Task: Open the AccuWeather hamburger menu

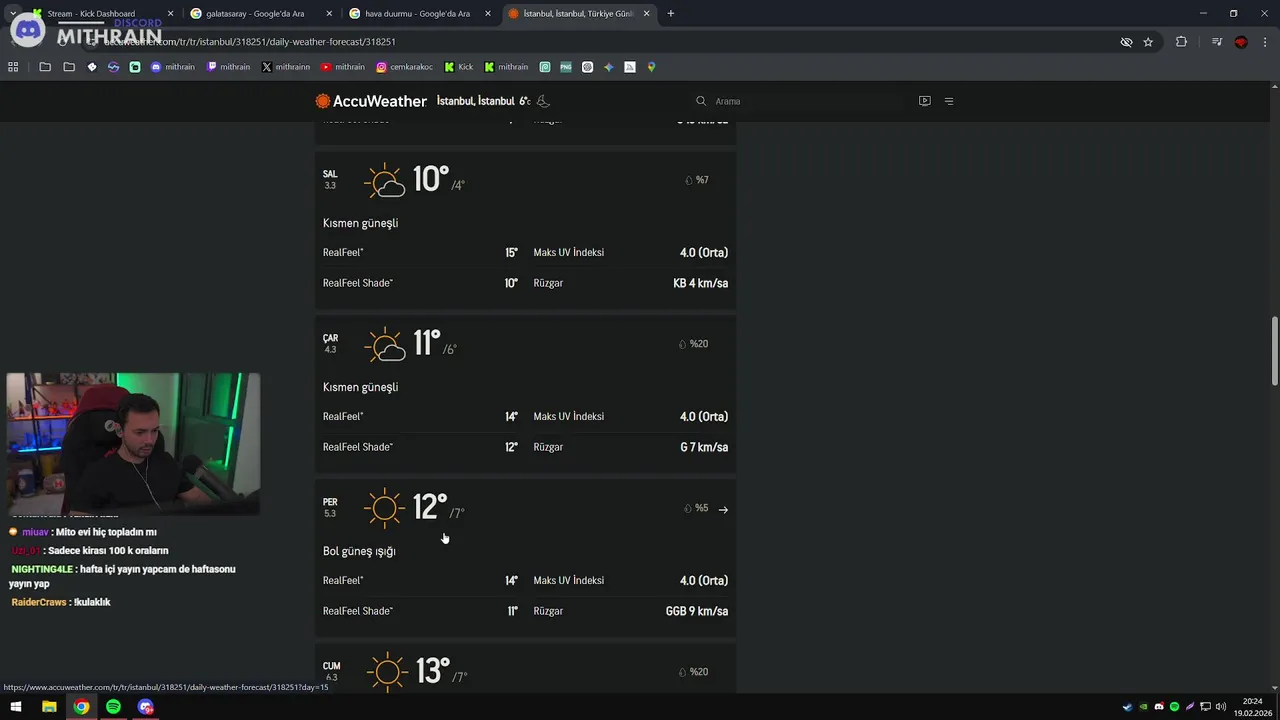Action: pyautogui.click(x=949, y=101)
